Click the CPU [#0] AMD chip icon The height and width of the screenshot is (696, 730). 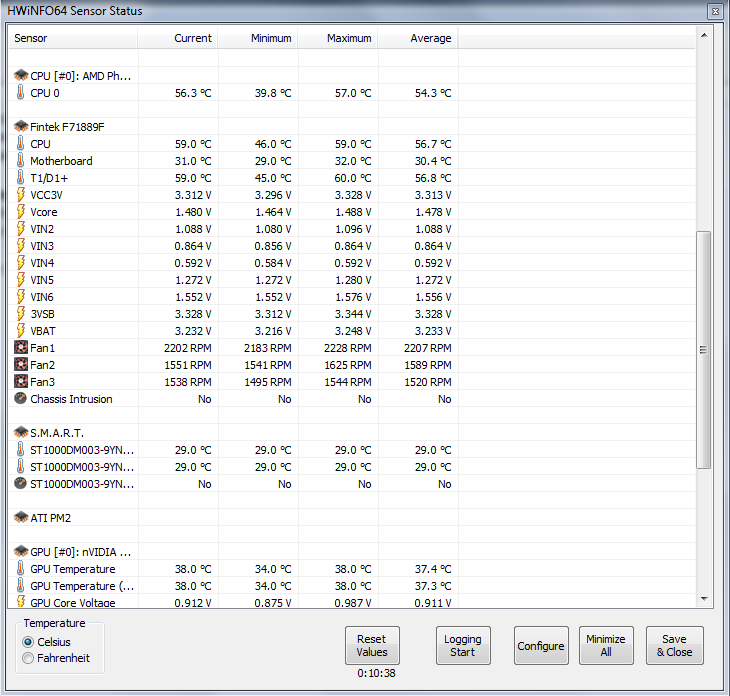coord(21,75)
